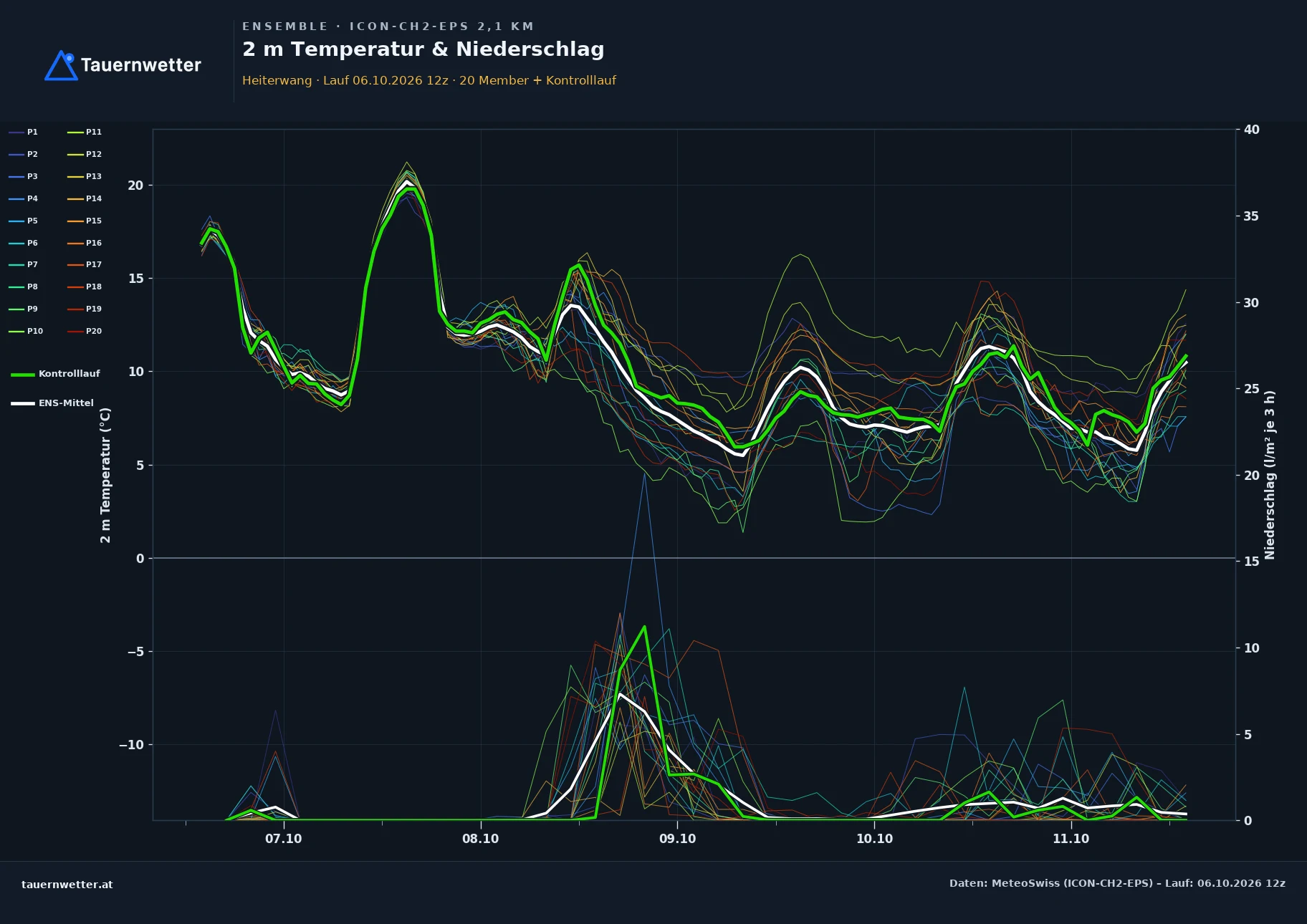Toggle legend entry P5
This screenshot has width=1307, height=924.
tap(23, 221)
